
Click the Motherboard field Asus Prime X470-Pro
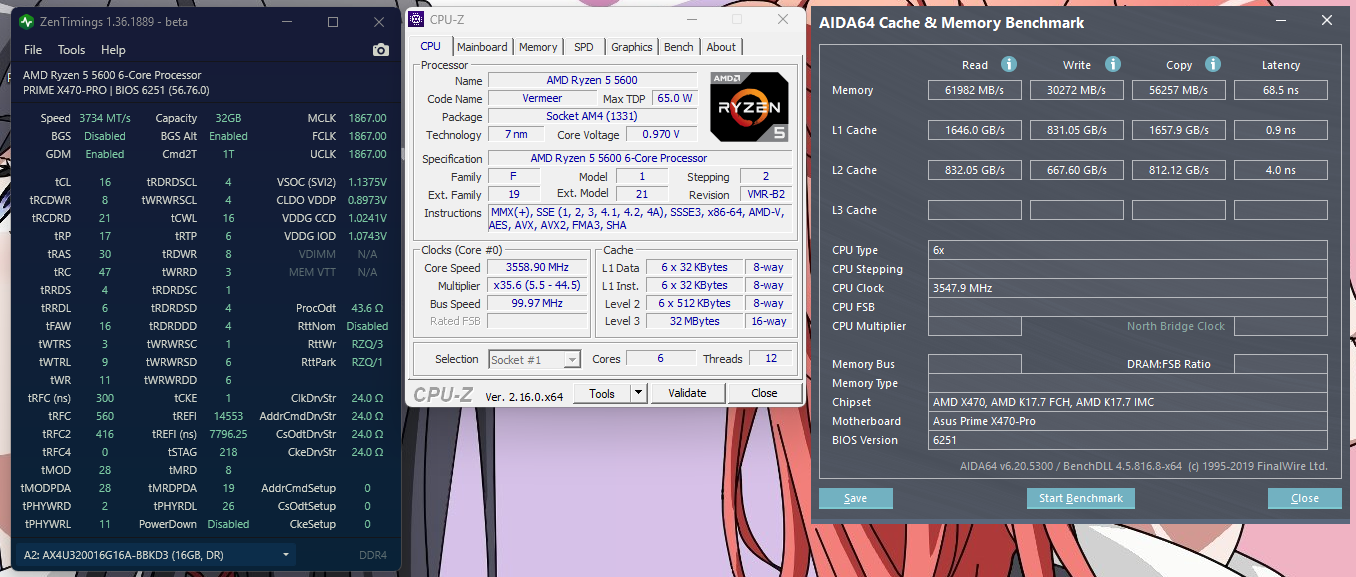click(x=1128, y=421)
